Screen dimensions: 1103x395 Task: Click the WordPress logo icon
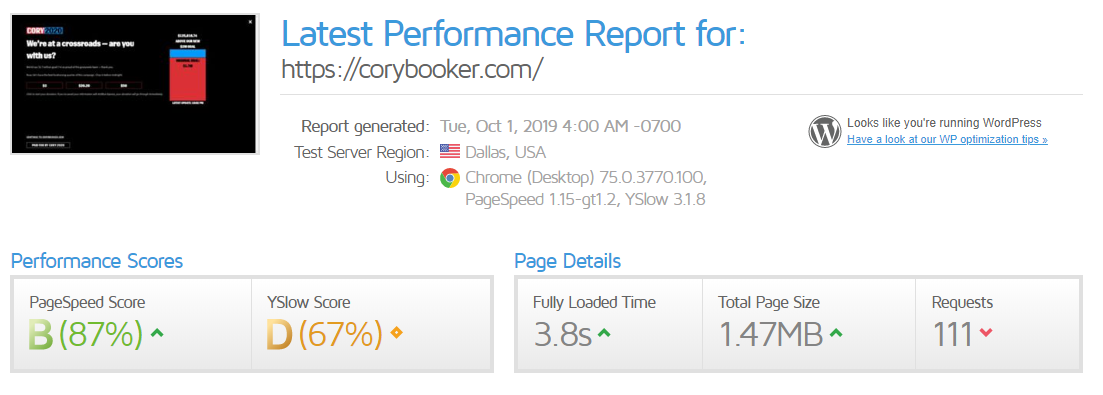point(824,131)
